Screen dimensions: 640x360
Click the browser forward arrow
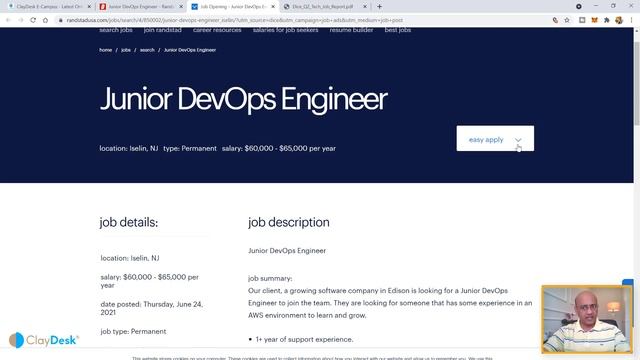pos(20,20)
